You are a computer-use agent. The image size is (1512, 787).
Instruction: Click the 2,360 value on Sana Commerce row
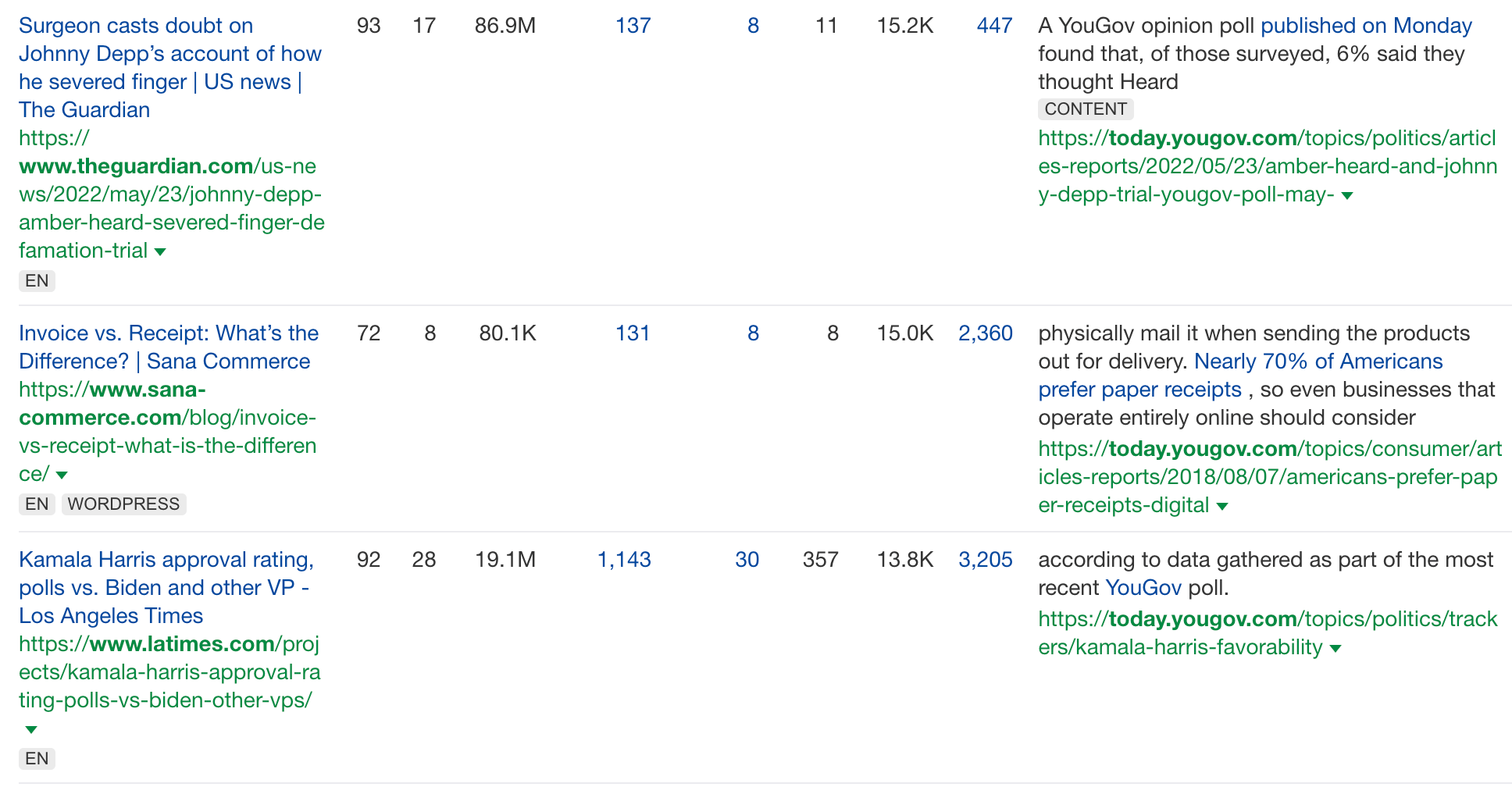(985, 333)
